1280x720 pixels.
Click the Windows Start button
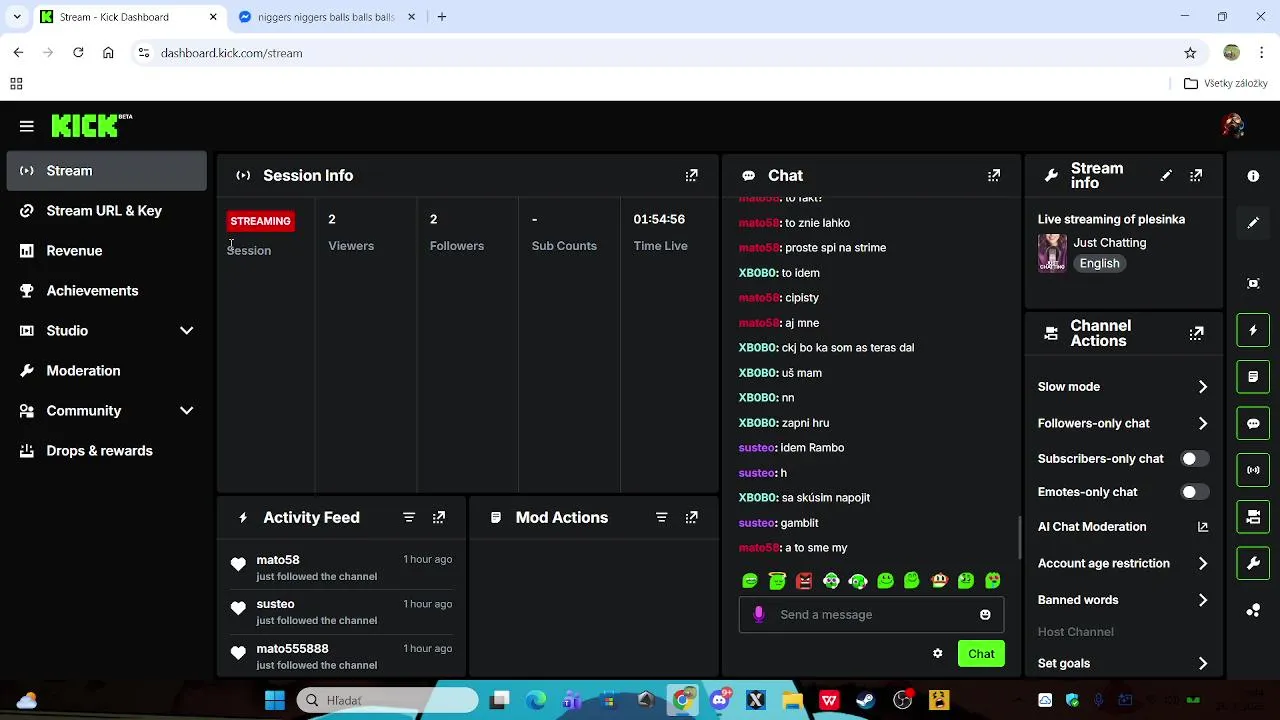[x=274, y=700]
